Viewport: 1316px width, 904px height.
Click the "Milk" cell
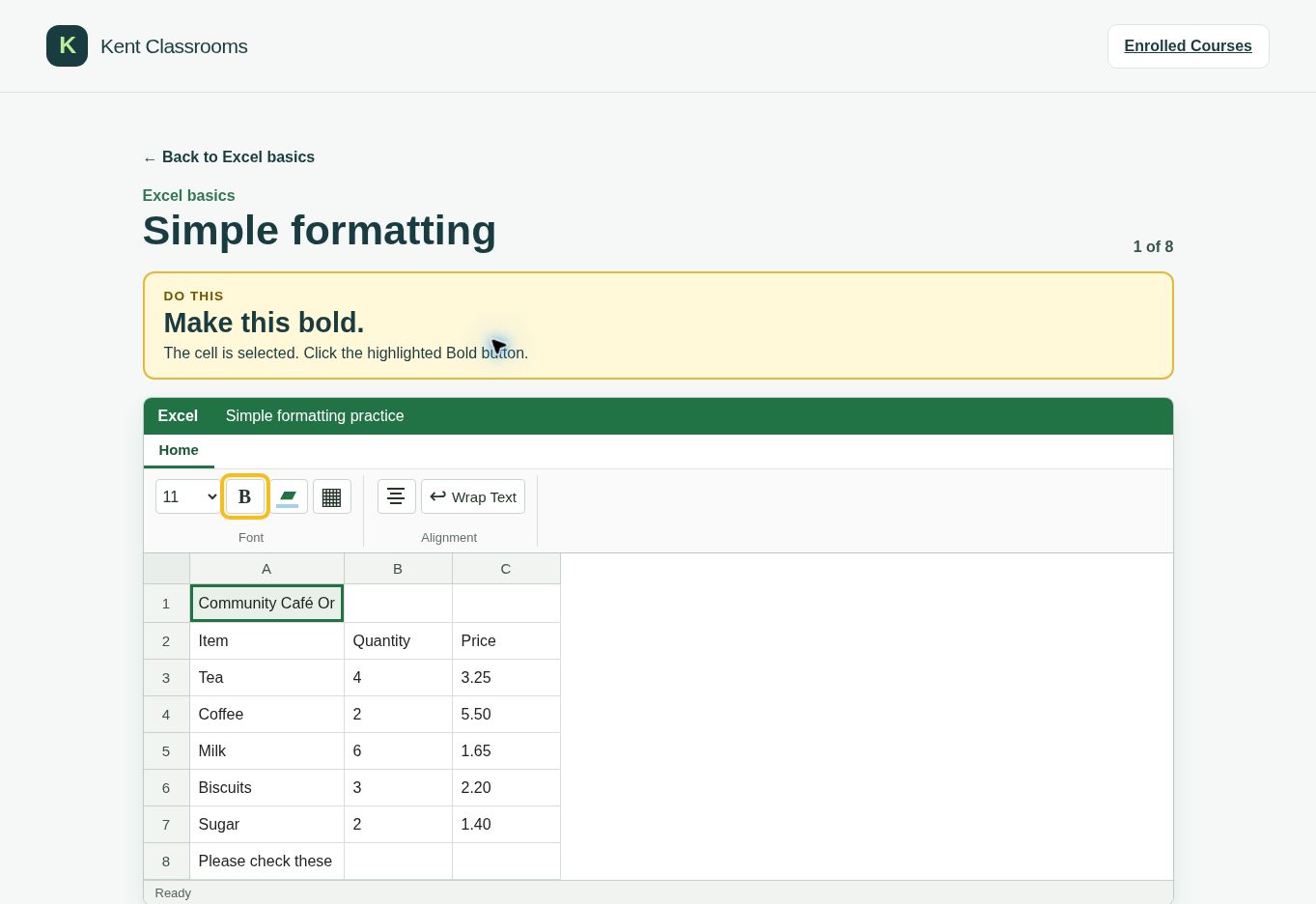coord(266,751)
